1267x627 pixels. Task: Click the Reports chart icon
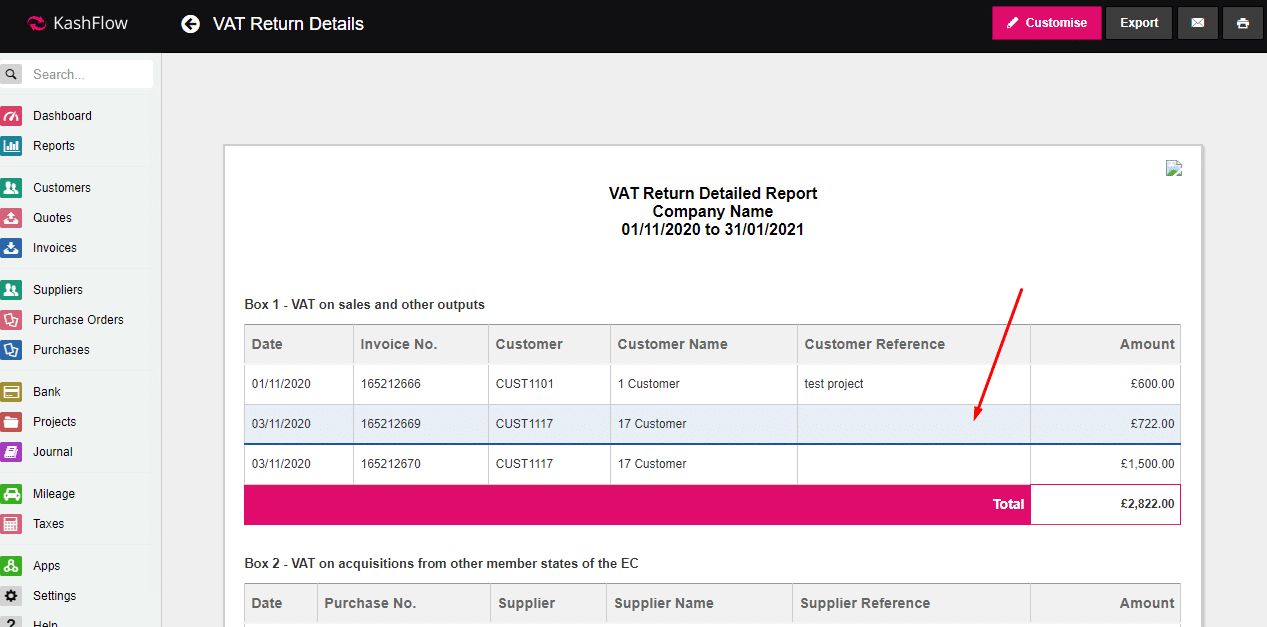coord(12,146)
